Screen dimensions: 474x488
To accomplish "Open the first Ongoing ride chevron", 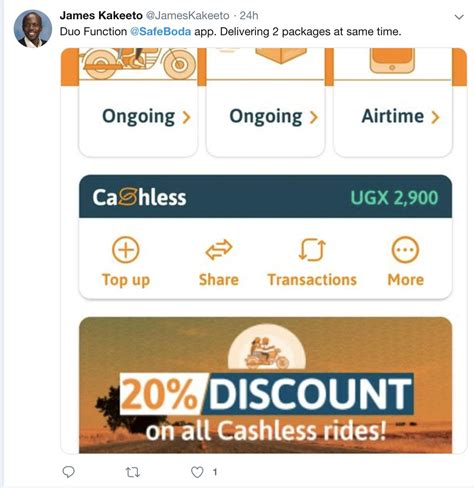I will coord(187,117).
